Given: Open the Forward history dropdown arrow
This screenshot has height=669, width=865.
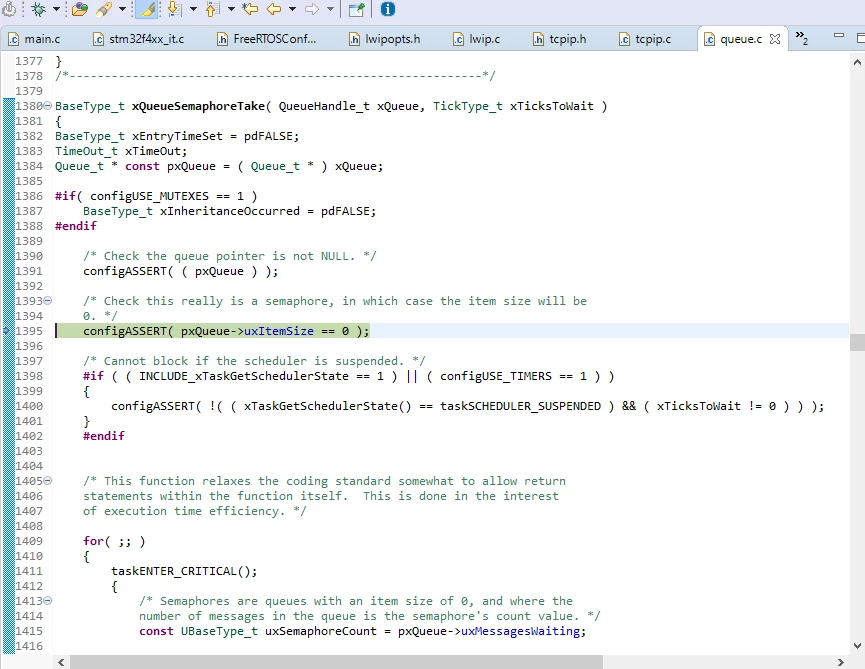Looking at the screenshot, I should point(330,9).
